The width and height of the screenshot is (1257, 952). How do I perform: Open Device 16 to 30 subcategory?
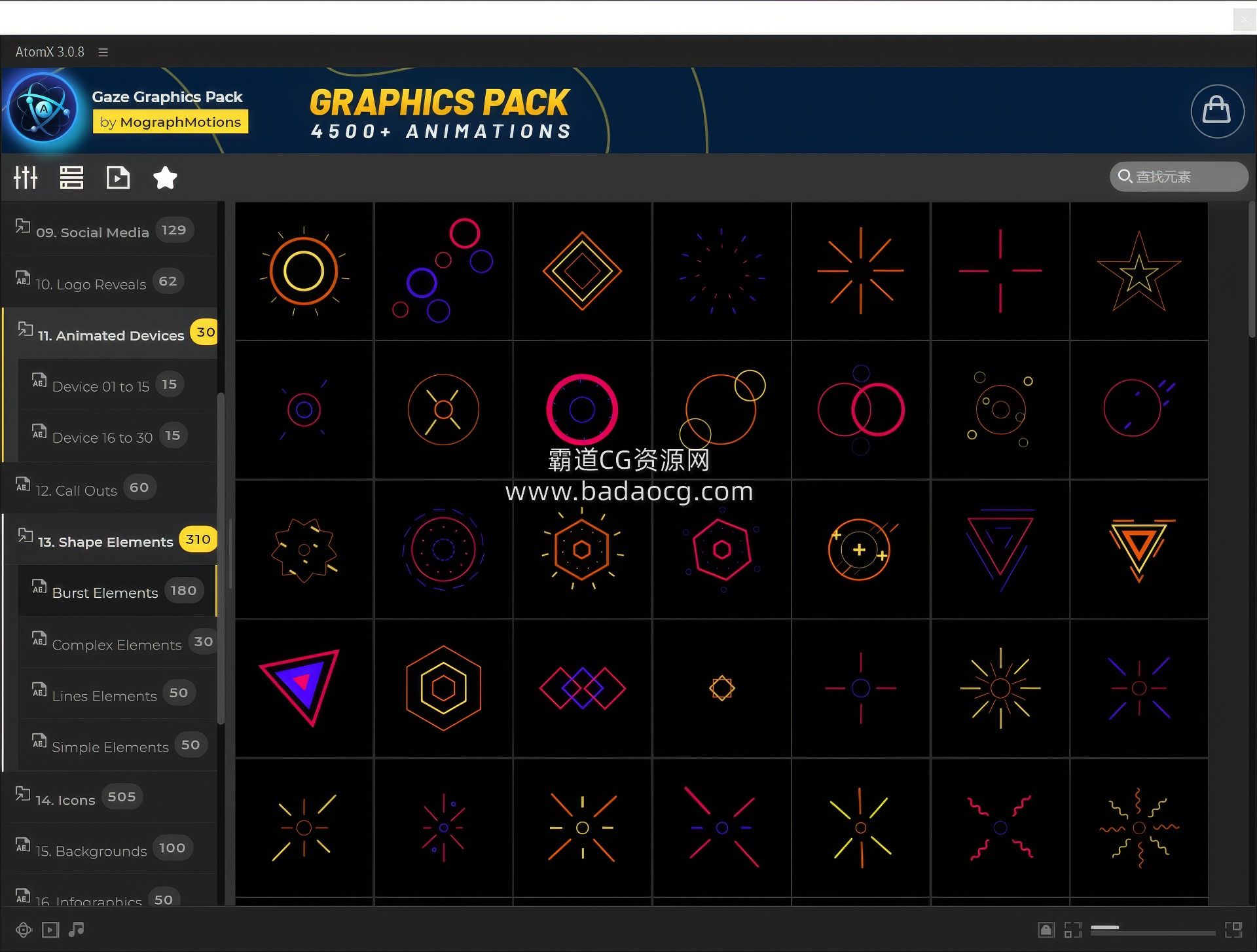(118, 436)
